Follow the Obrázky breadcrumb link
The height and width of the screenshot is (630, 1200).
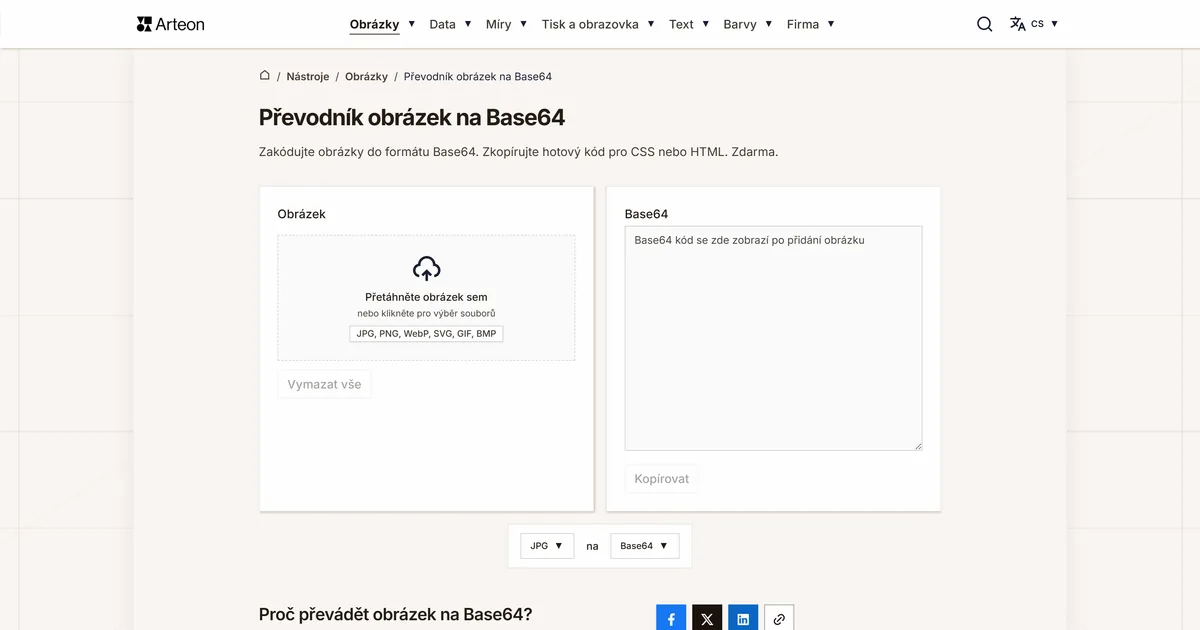[366, 76]
